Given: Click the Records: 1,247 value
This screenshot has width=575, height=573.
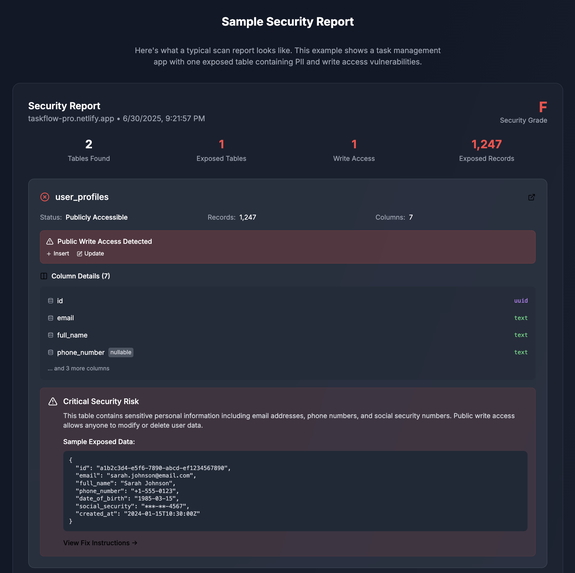Looking at the screenshot, I should coord(248,217).
